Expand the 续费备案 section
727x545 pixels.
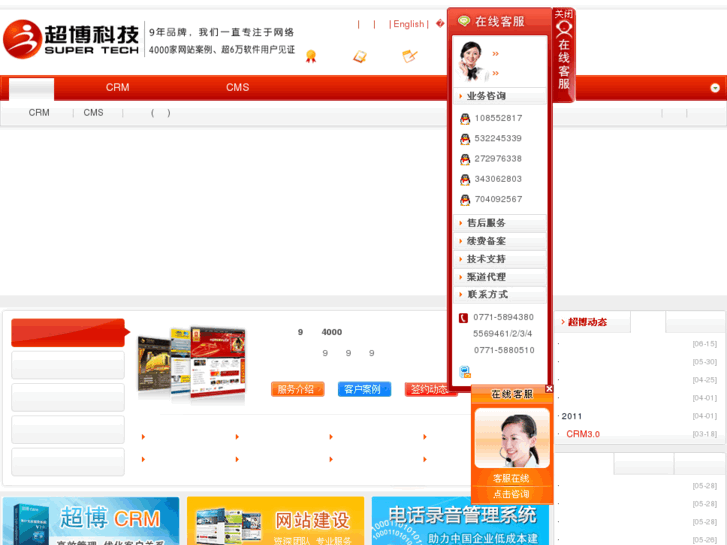tap(500, 241)
